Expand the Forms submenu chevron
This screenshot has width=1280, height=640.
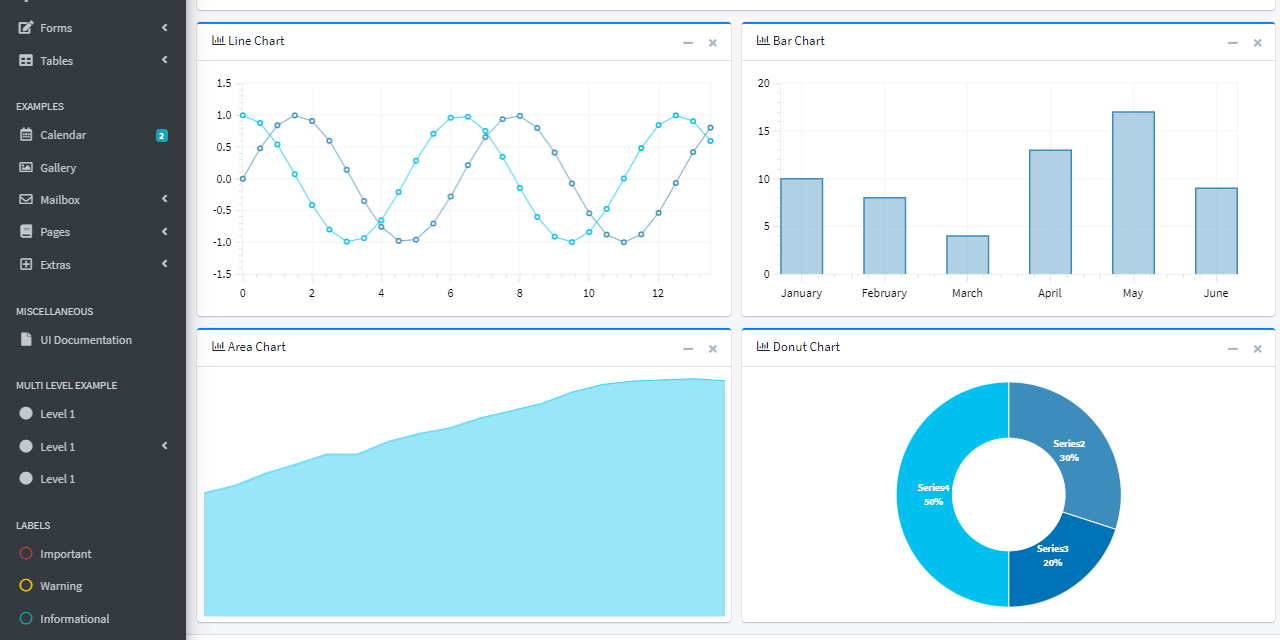point(164,27)
